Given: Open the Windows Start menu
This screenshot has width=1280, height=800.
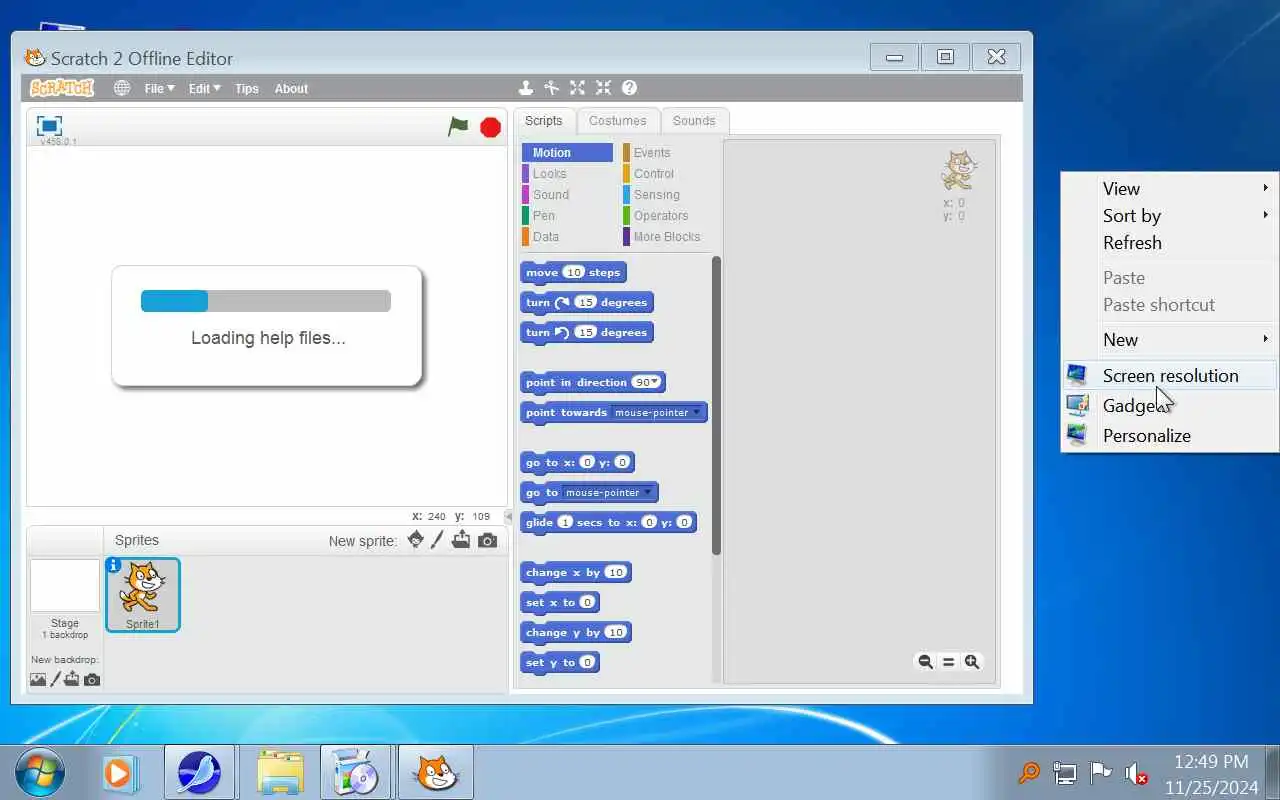Looking at the screenshot, I should pyautogui.click(x=40, y=772).
